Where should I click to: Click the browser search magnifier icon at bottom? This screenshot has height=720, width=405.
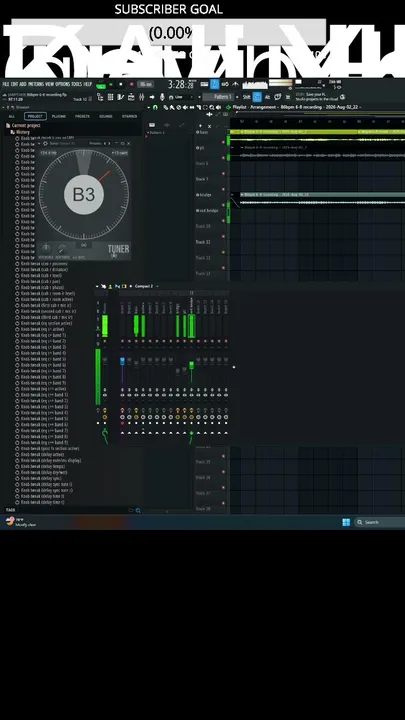138,510
